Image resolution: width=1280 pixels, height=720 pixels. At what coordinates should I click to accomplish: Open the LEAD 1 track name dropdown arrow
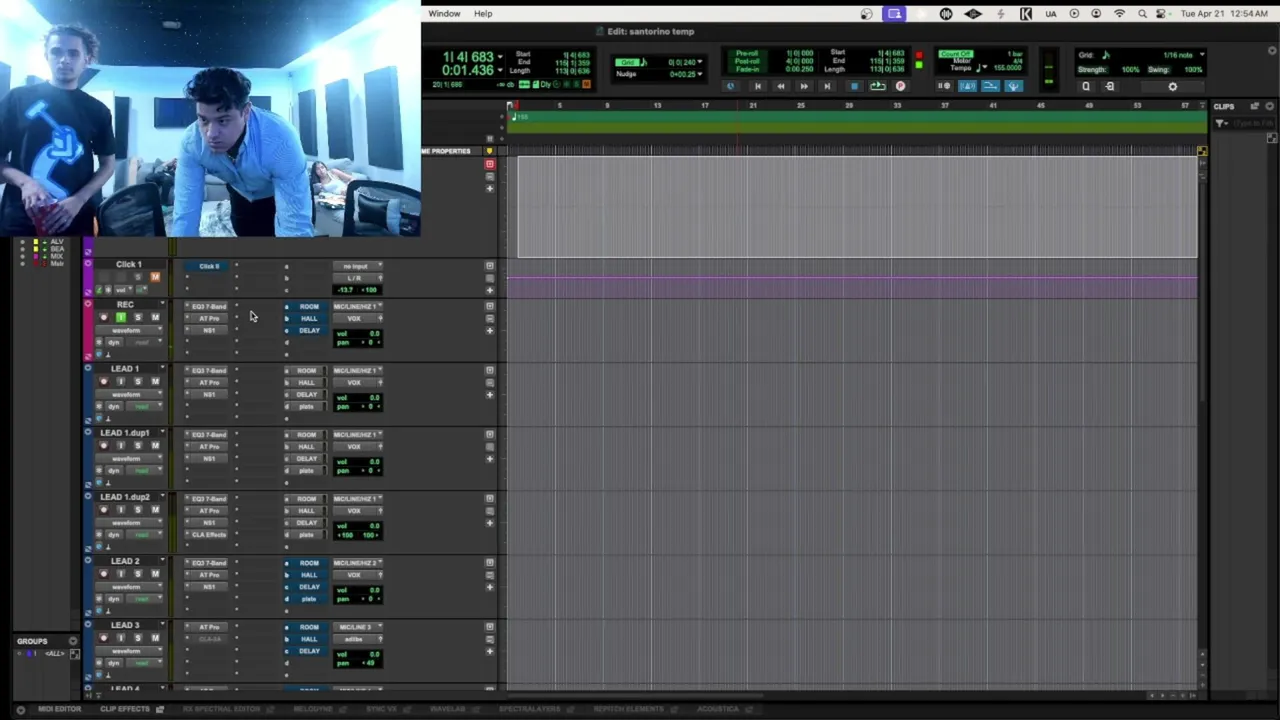[x=161, y=369]
